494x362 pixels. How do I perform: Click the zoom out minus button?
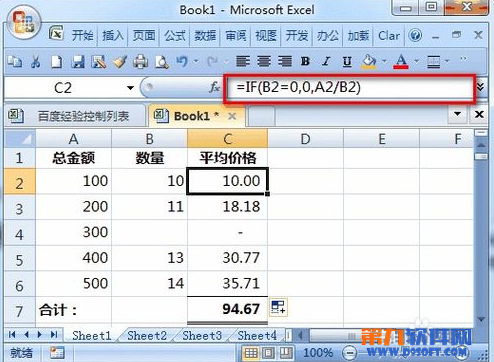pyautogui.click(x=350, y=353)
